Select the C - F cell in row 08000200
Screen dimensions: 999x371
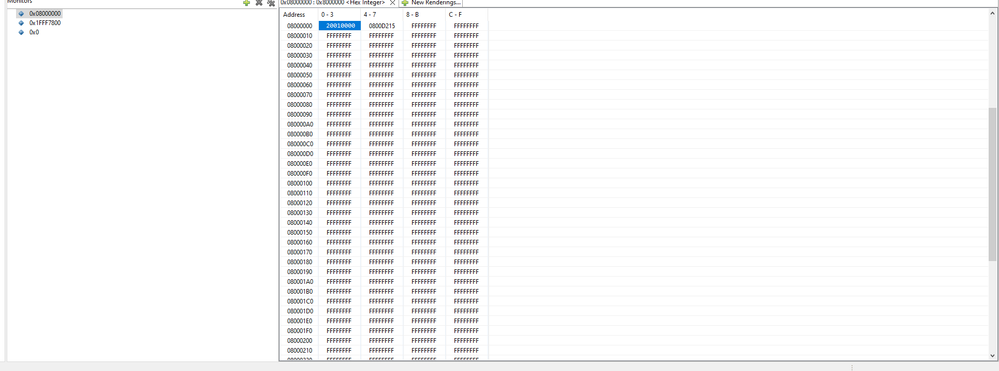pos(466,340)
